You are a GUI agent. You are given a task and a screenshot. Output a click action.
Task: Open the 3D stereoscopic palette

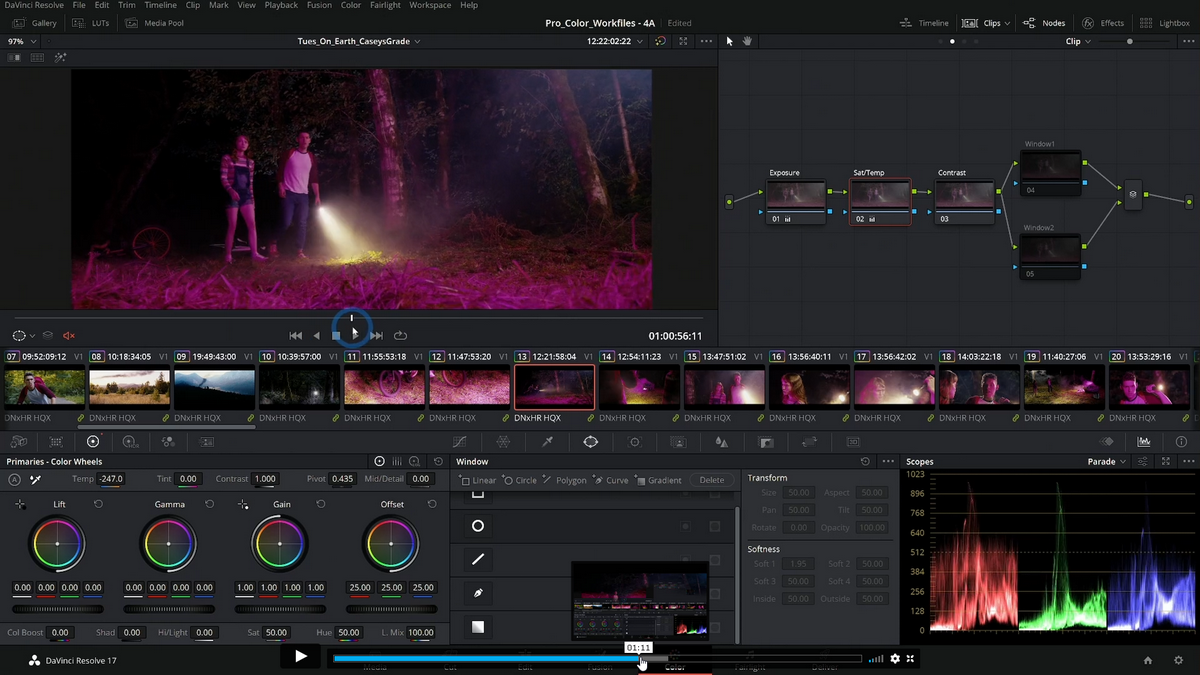(853, 441)
